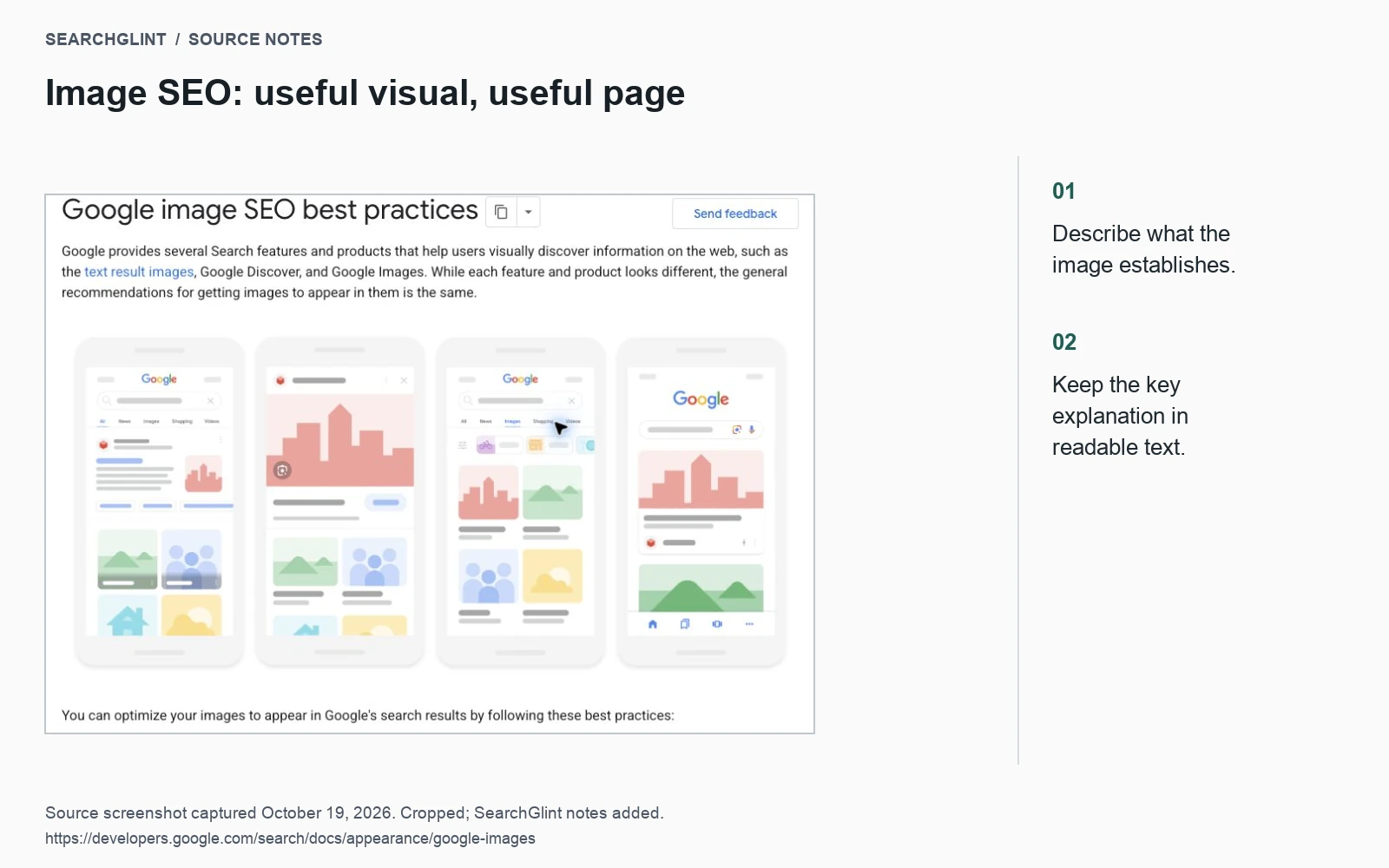The height and width of the screenshot is (868, 1389).
Task: Tap the bookmarks icon in fourth phone's bottom bar
Action: pos(685,624)
